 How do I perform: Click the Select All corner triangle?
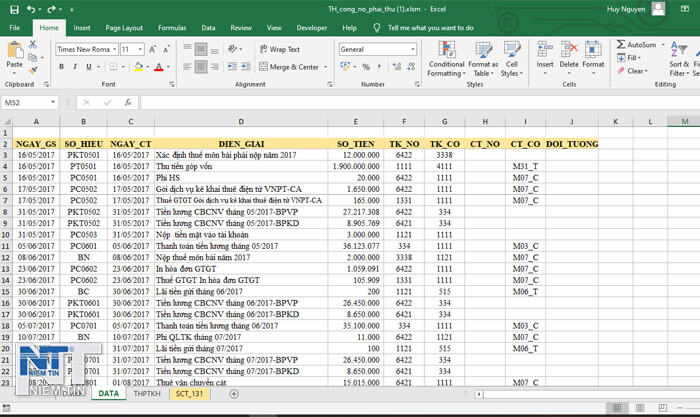7,121
